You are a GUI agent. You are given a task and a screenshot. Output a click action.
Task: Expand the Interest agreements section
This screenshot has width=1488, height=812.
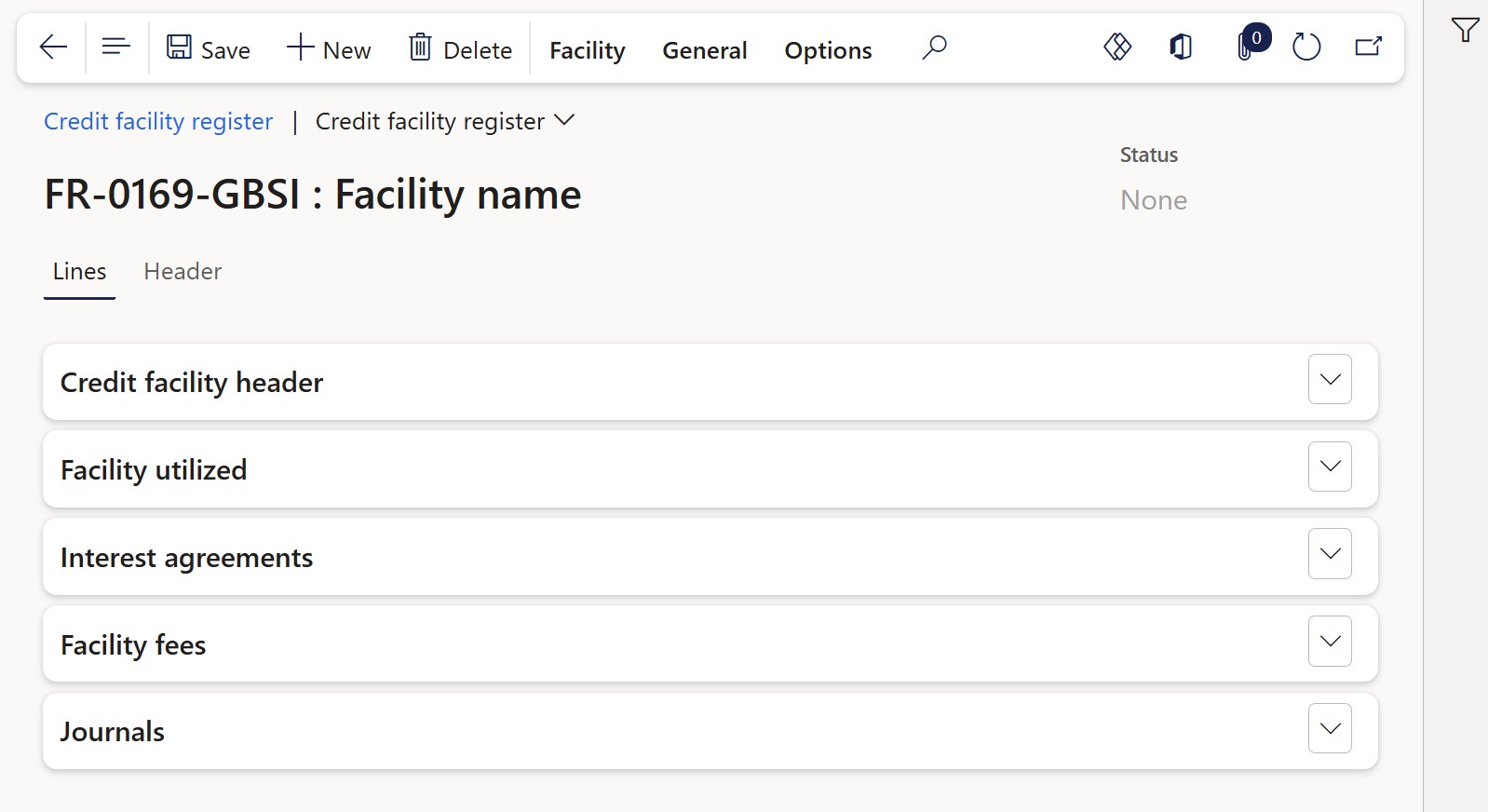[x=1330, y=554]
